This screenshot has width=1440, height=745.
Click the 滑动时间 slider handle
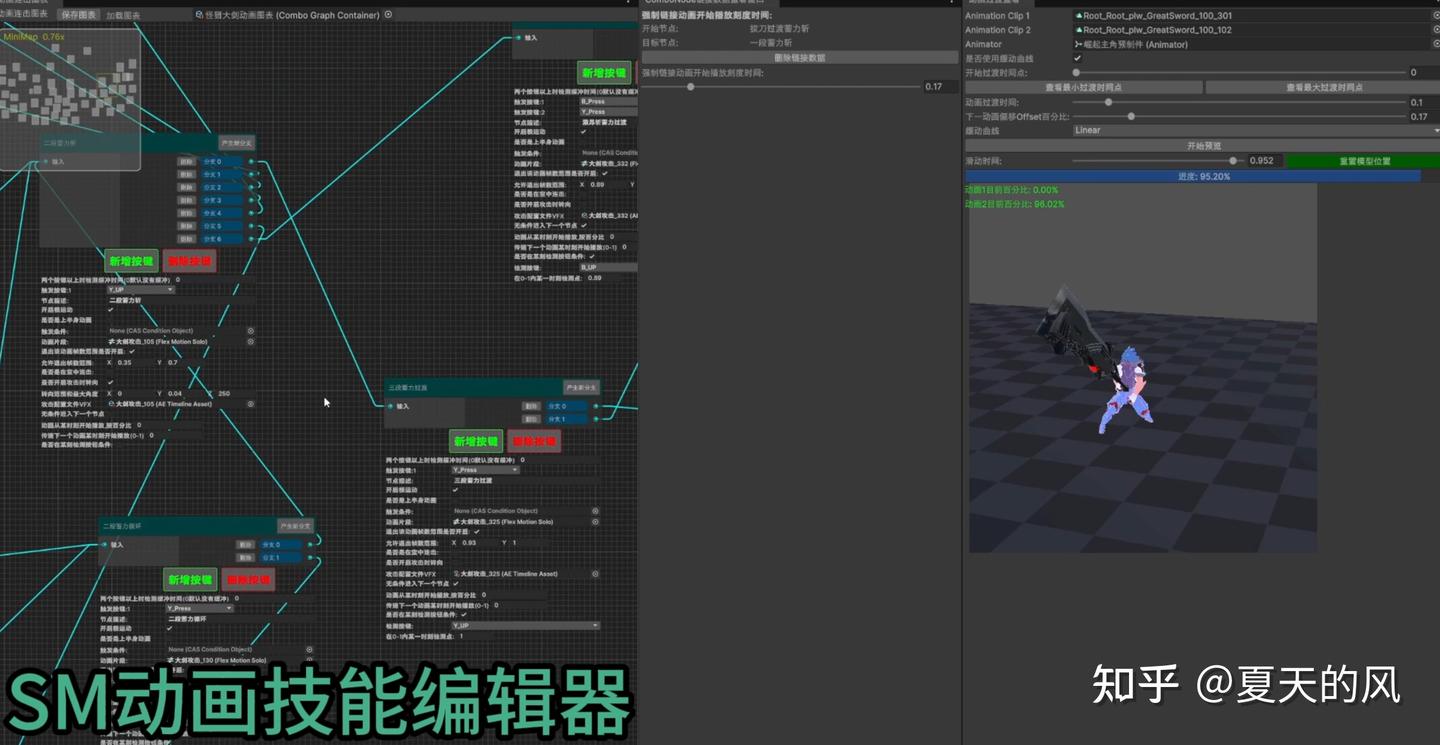[x=1233, y=161]
